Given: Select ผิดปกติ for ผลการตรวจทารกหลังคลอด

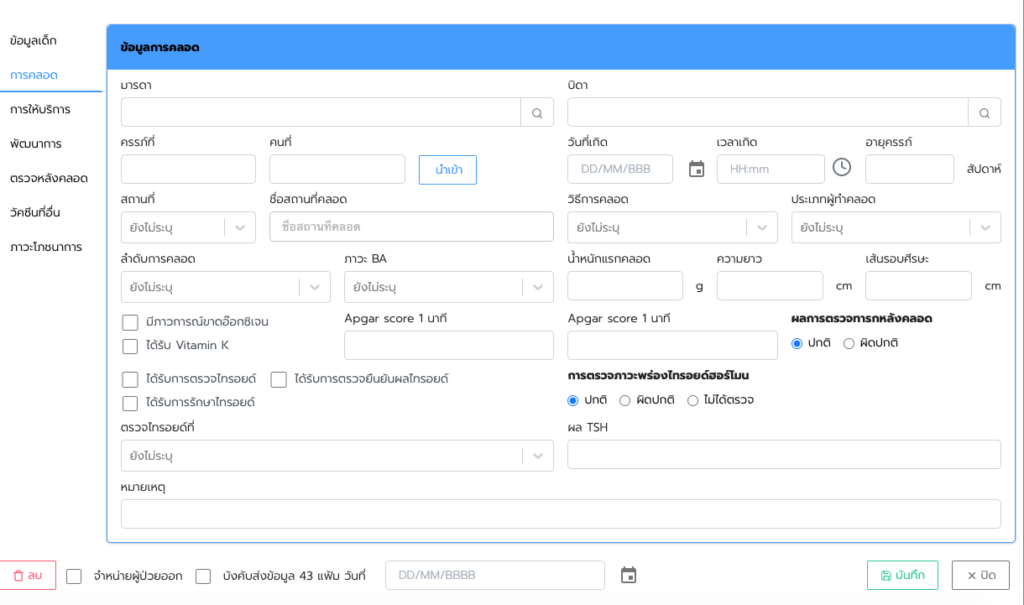Looking at the screenshot, I should pos(849,343).
